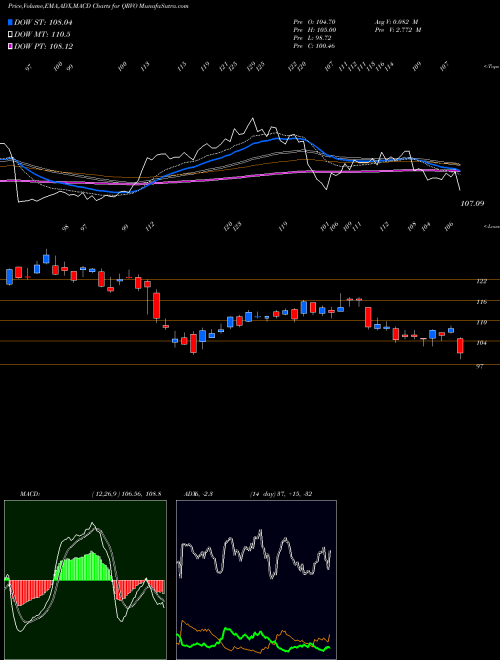The width and height of the screenshot is (500, 660).
Task: Click the 107.09 last price label
Action: [473, 204]
